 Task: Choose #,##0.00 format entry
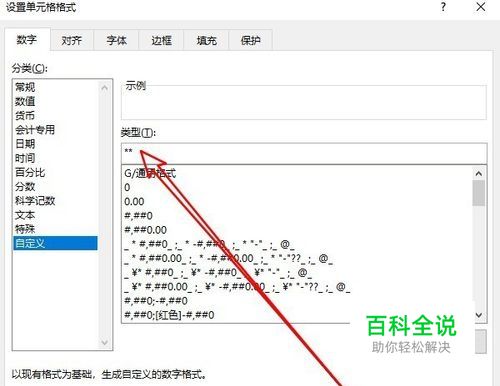pyautogui.click(x=297, y=230)
